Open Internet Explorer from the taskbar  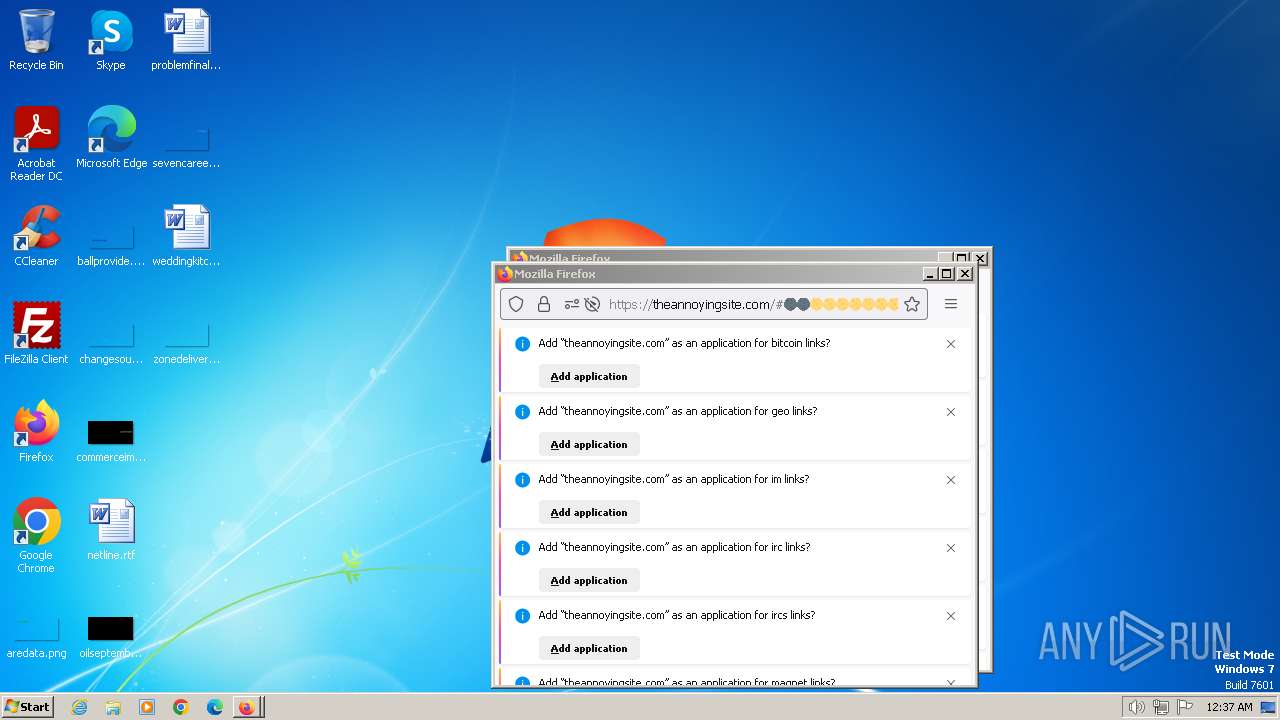79,707
